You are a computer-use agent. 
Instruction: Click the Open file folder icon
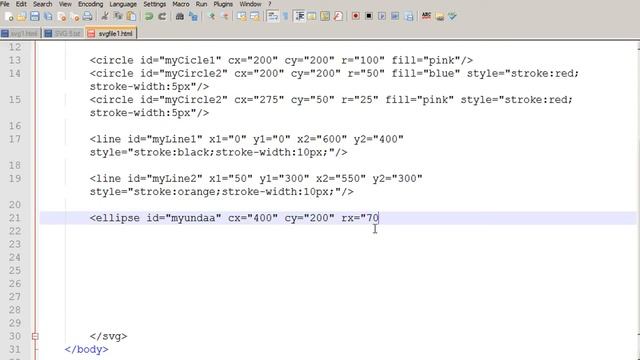coord(22,16)
